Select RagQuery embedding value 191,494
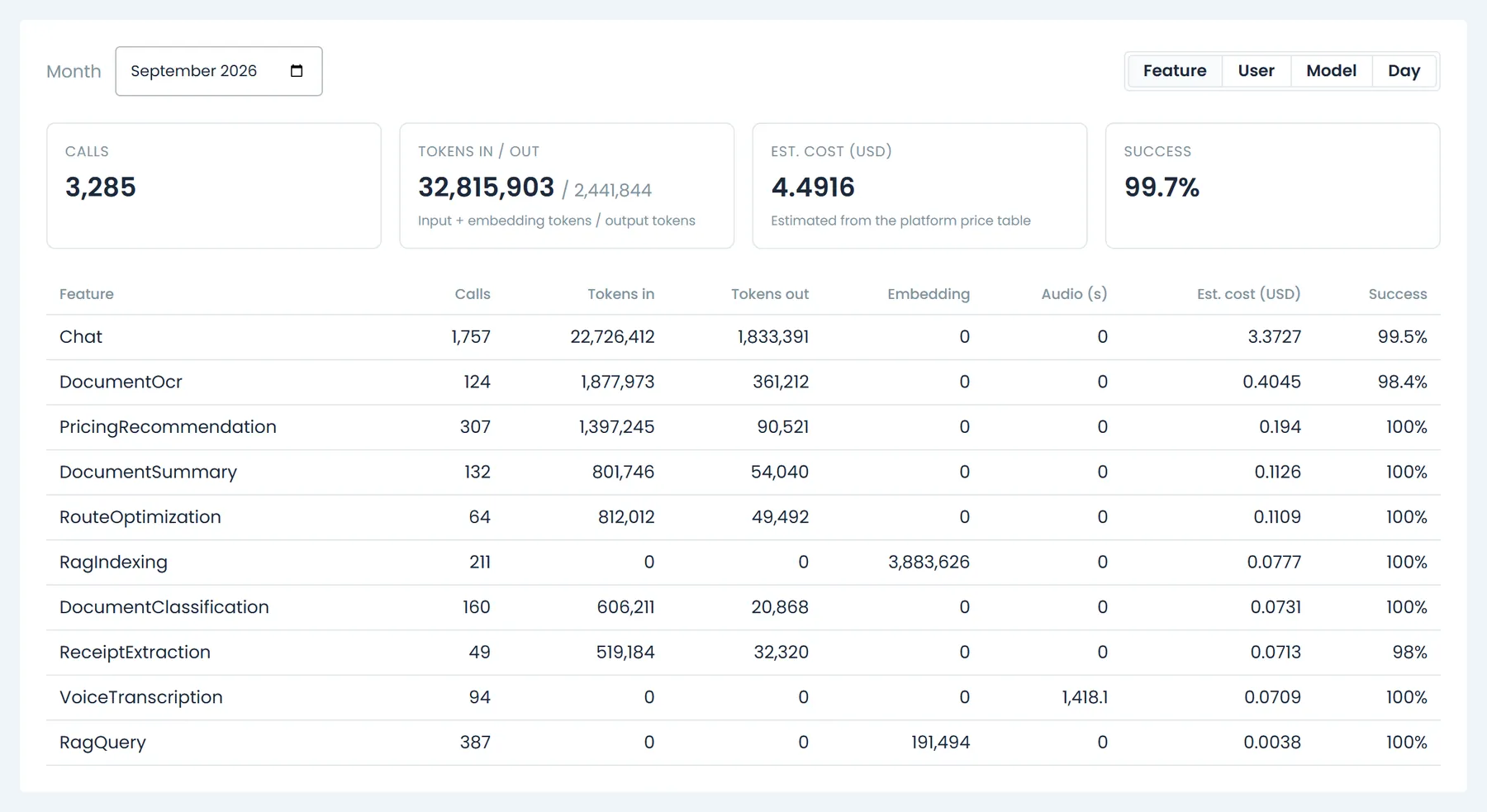1487x812 pixels. [x=940, y=743]
